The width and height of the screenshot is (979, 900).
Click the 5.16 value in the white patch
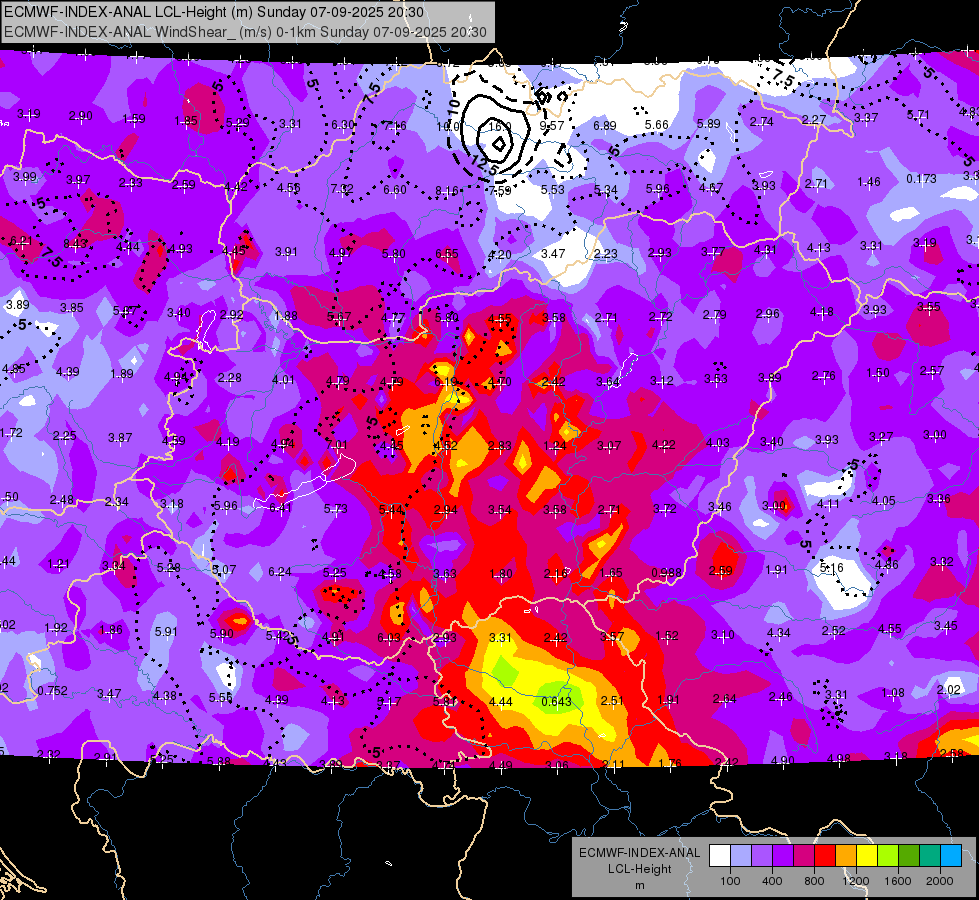coord(832,567)
